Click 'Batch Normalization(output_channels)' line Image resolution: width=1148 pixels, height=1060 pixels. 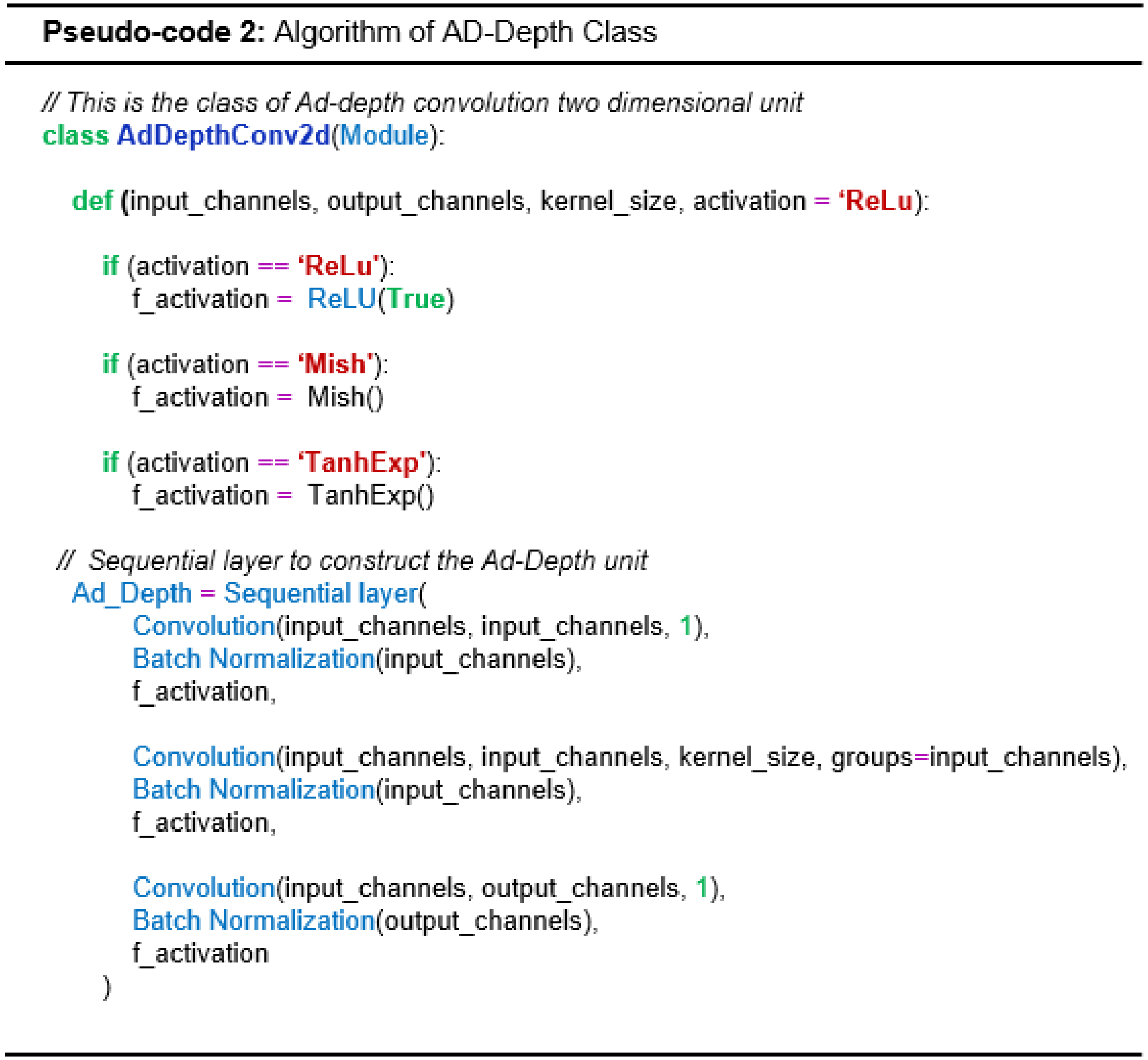point(365,920)
